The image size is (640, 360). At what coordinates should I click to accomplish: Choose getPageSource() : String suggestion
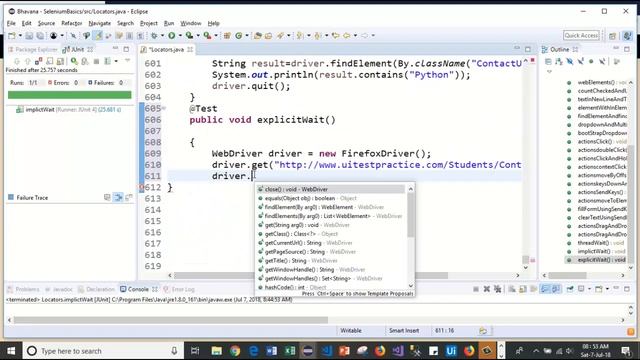point(331,252)
